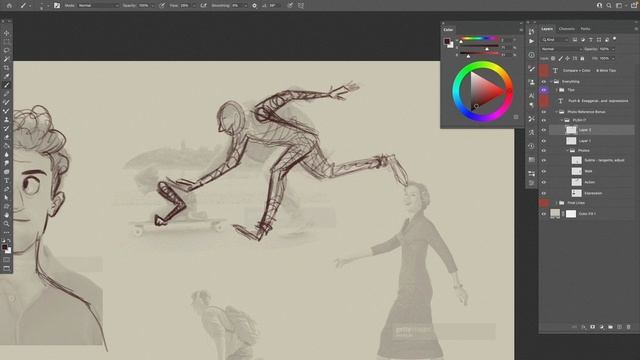Click the Home icon in options bar
The width and height of the screenshot is (640, 360).
point(9,6)
